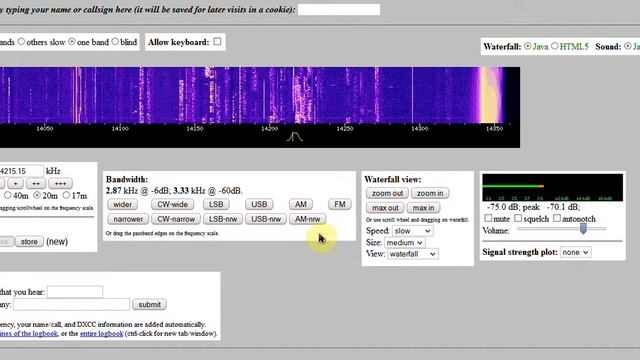Select the LSB-nrw mode button
The image size is (640, 360).
tap(223, 219)
